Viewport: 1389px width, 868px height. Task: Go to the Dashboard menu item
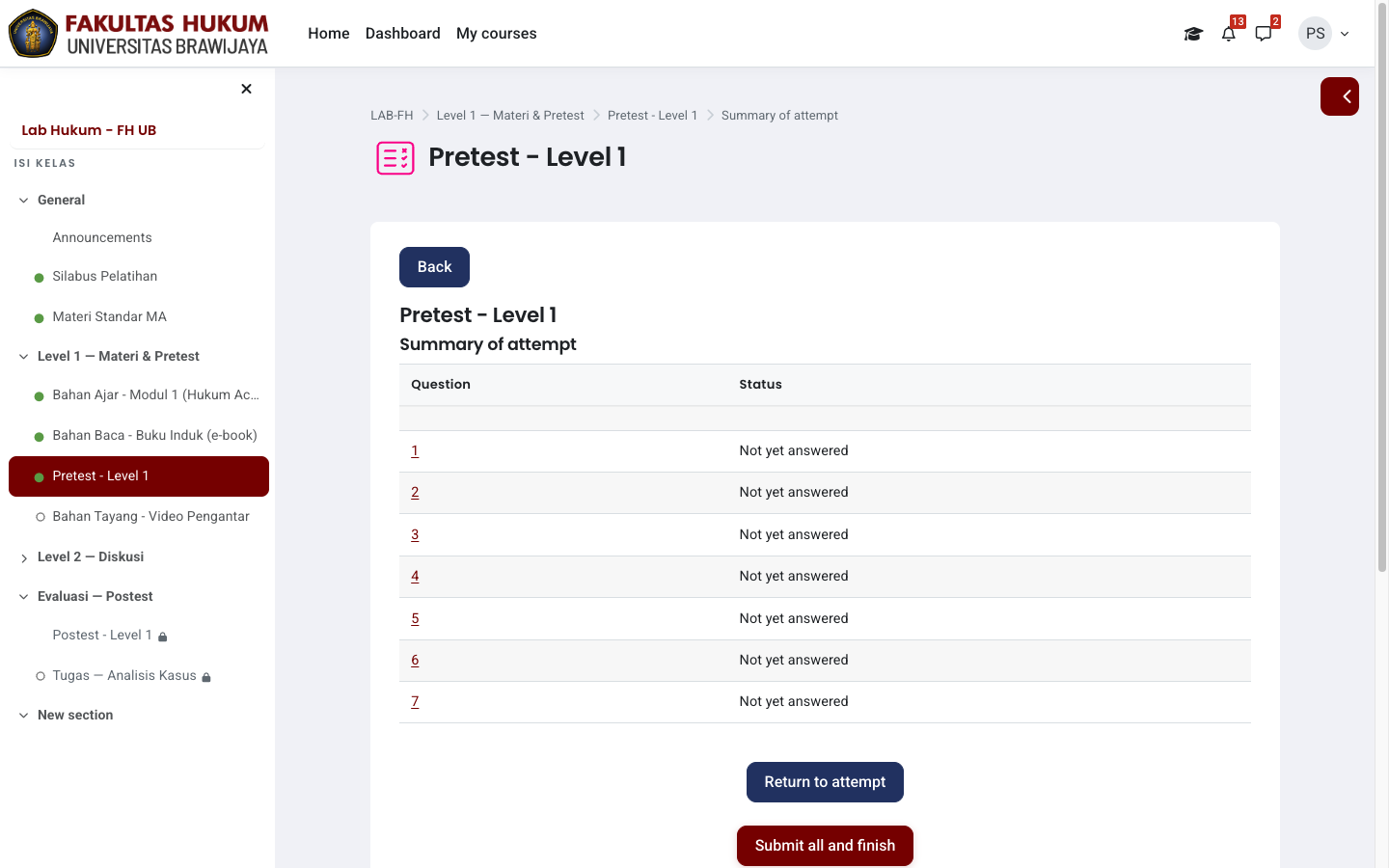tap(402, 34)
